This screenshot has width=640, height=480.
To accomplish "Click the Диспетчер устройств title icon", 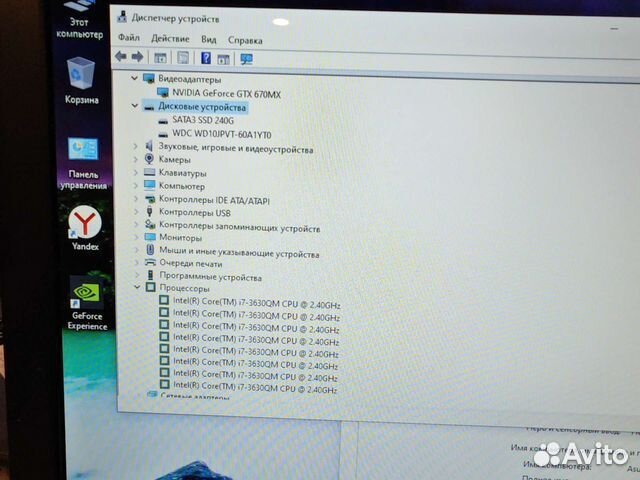I will pos(122,16).
